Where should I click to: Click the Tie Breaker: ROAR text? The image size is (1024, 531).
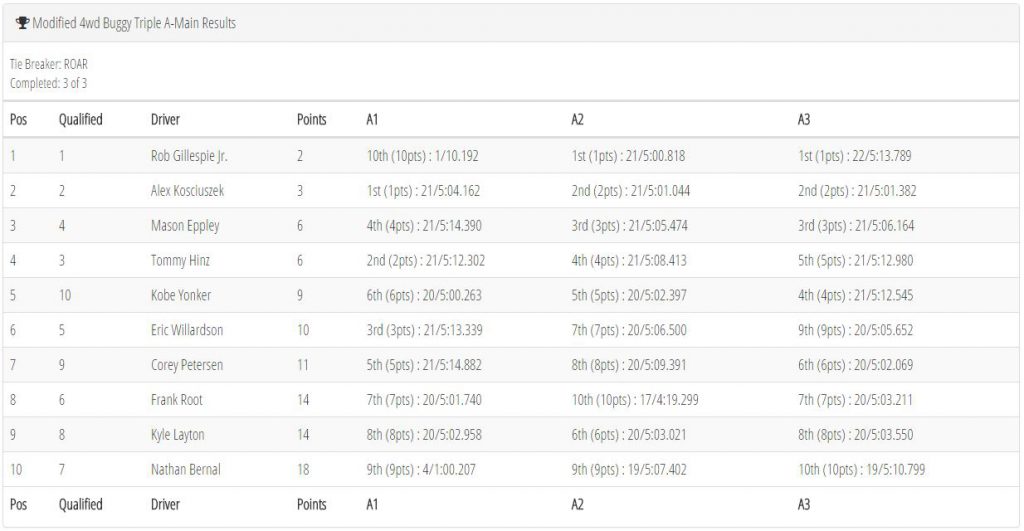pos(49,64)
